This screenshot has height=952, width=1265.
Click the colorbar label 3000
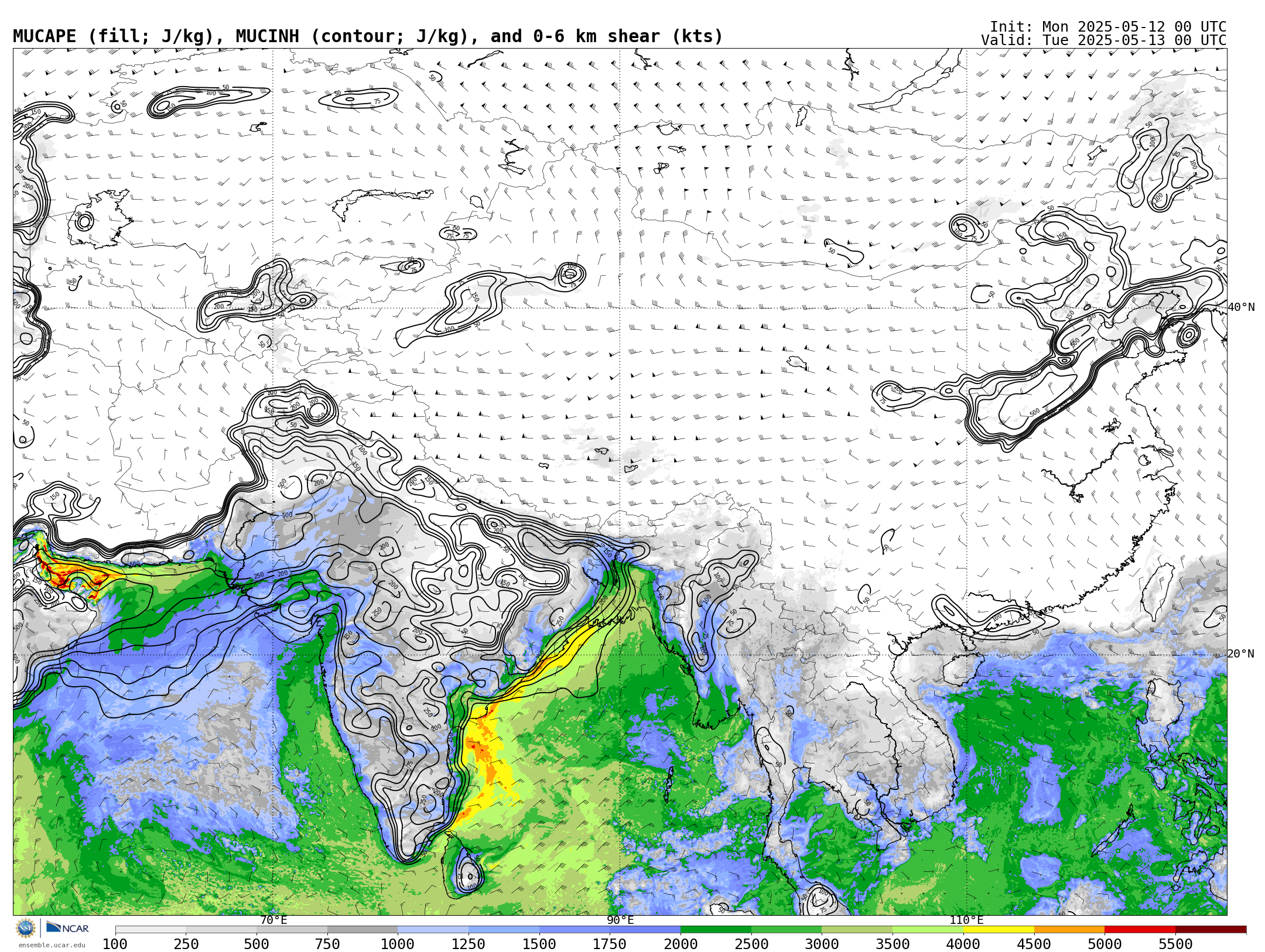click(x=822, y=944)
